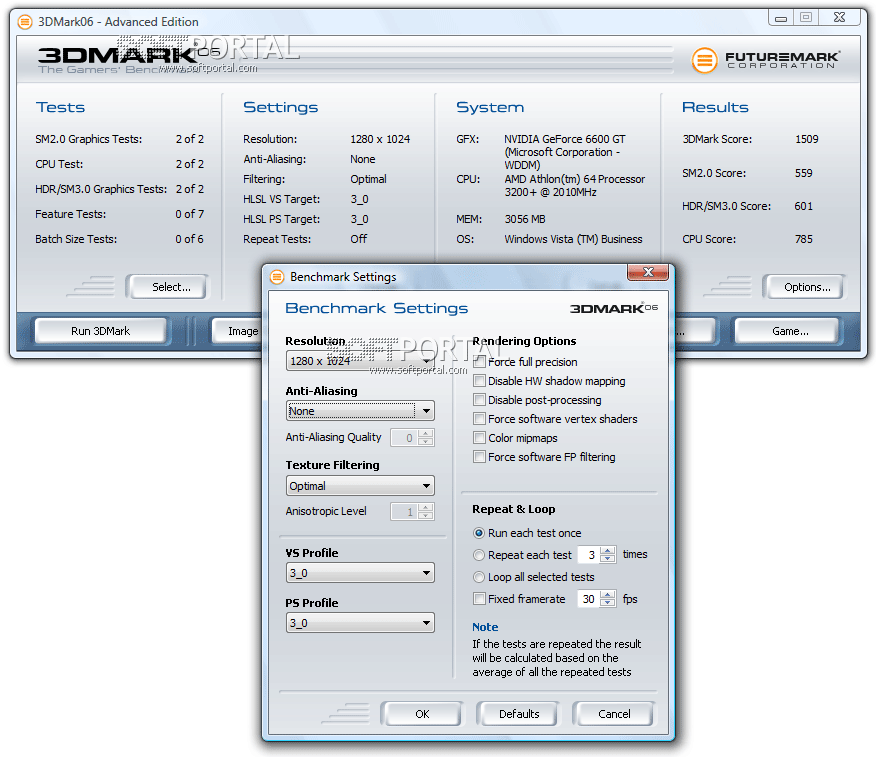Maximize the 3DMark06 main window

pyautogui.click(x=806, y=17)
